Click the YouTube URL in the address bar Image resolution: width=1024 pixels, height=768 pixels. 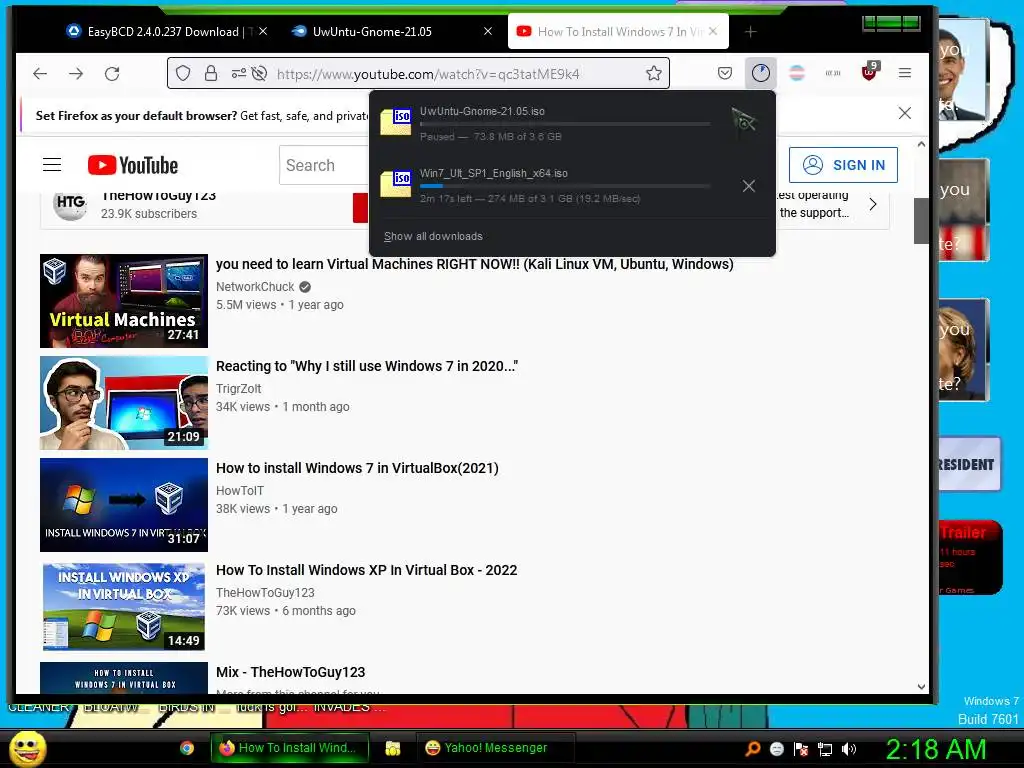pyautogui.click(x=428, y=74)
